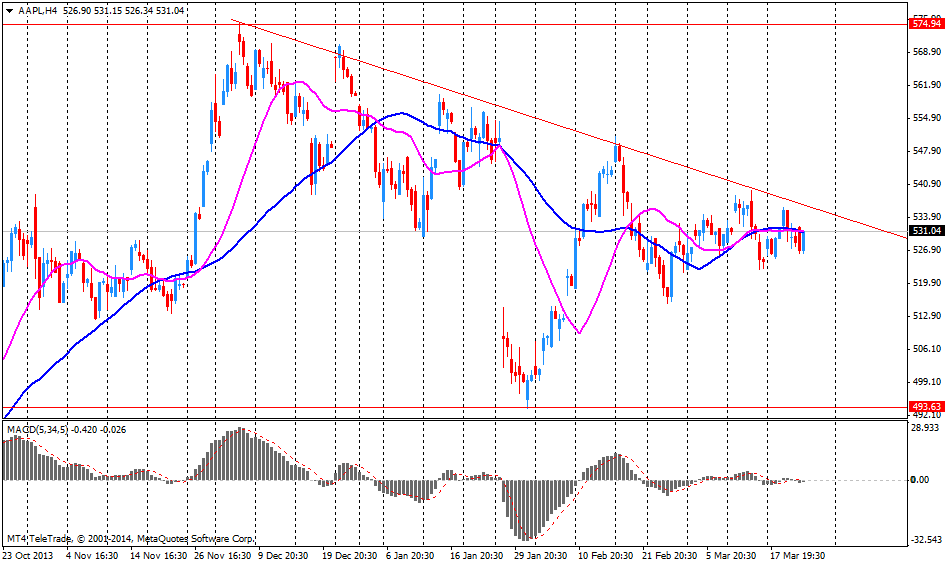Click the 10 Feb 20:30 time label
Screen dimensions: 947x564
606,555
